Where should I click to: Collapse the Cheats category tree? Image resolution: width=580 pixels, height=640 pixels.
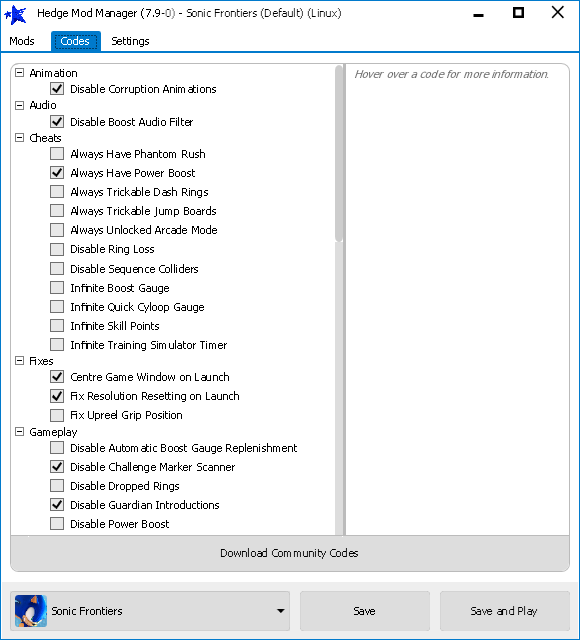(x=19, y=138)
